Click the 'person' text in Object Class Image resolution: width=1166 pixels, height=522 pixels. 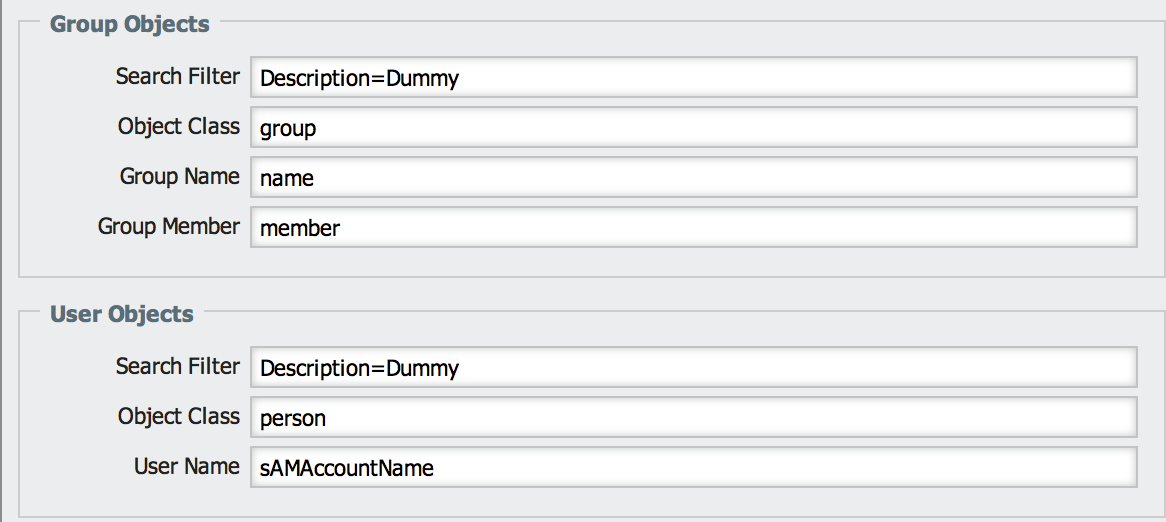[292, 418]
